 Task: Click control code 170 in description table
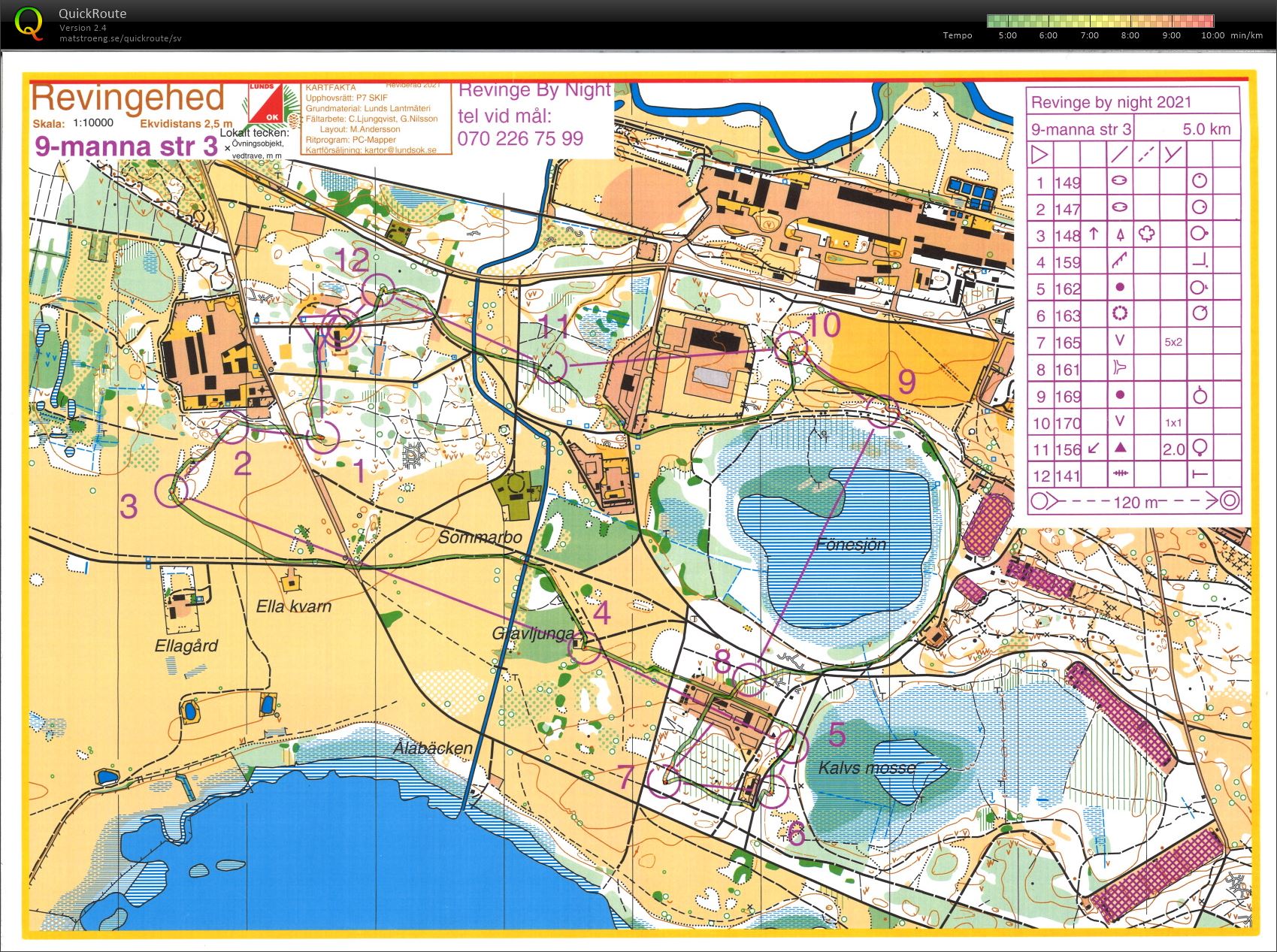click(x=1067, y=423)
